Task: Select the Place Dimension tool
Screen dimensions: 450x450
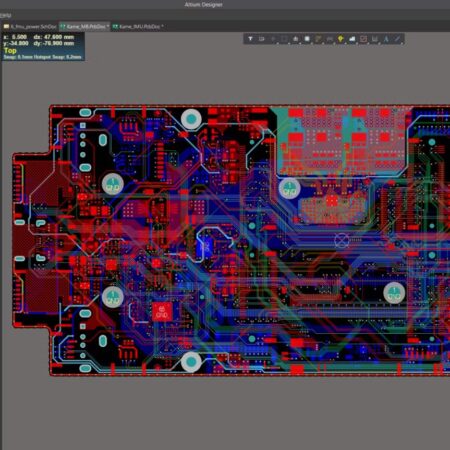Action: coord(375,39)
